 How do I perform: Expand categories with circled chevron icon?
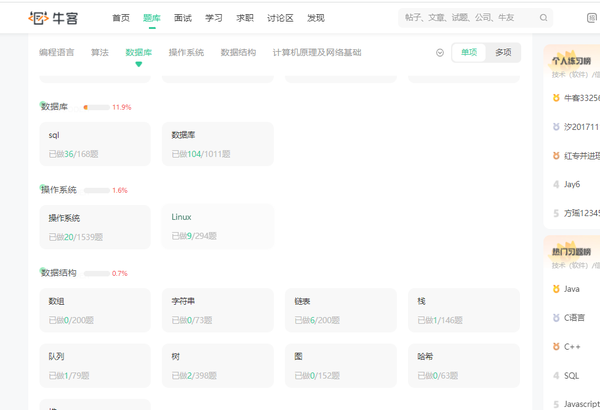point(440,53)
